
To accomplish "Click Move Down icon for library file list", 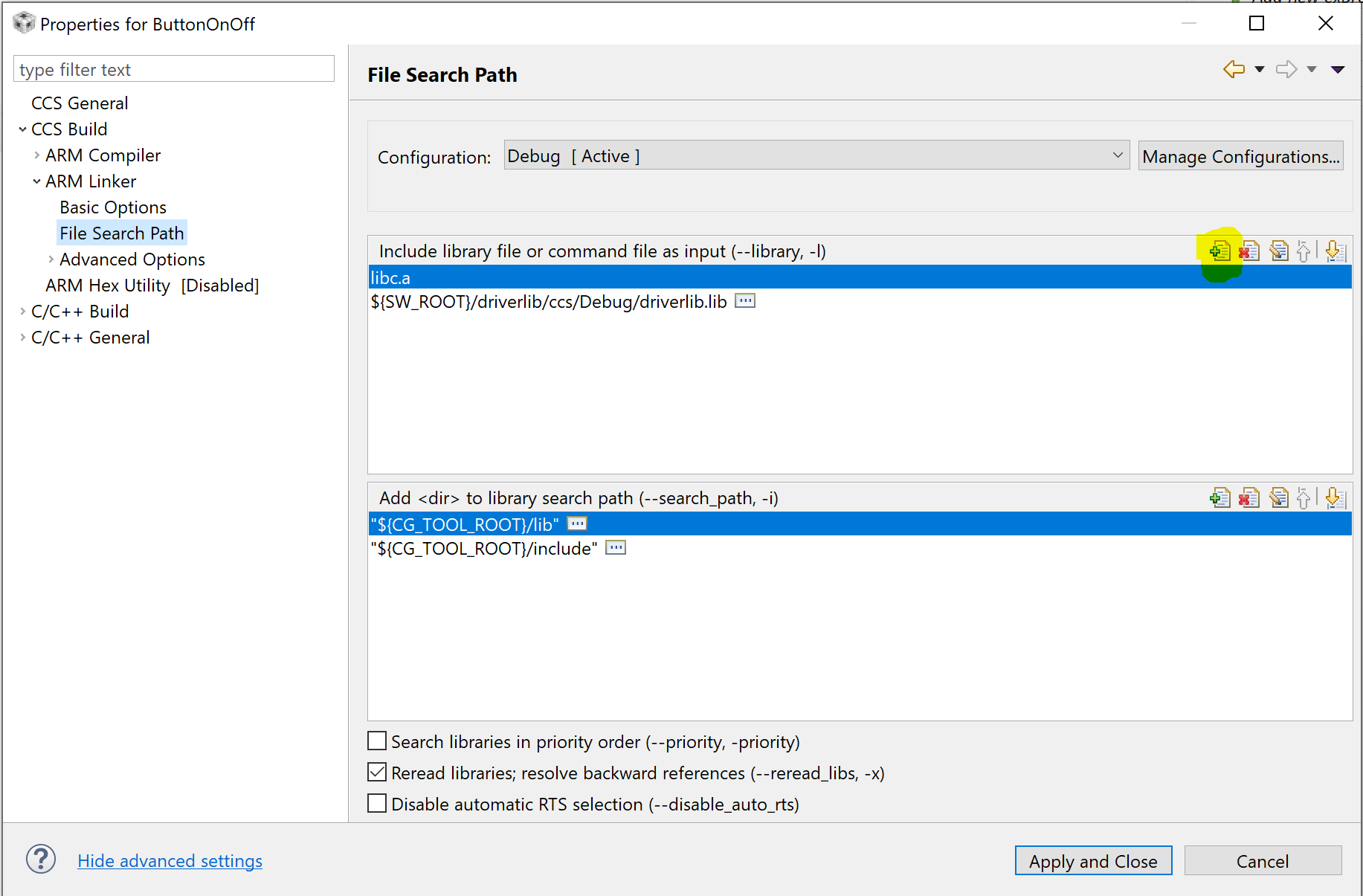I will pyautogui.click(x=1335, y=251).
